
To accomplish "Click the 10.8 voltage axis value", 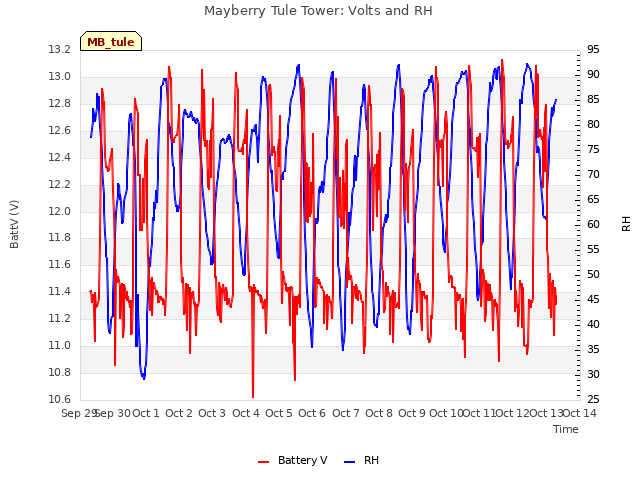I will [60, 372].
